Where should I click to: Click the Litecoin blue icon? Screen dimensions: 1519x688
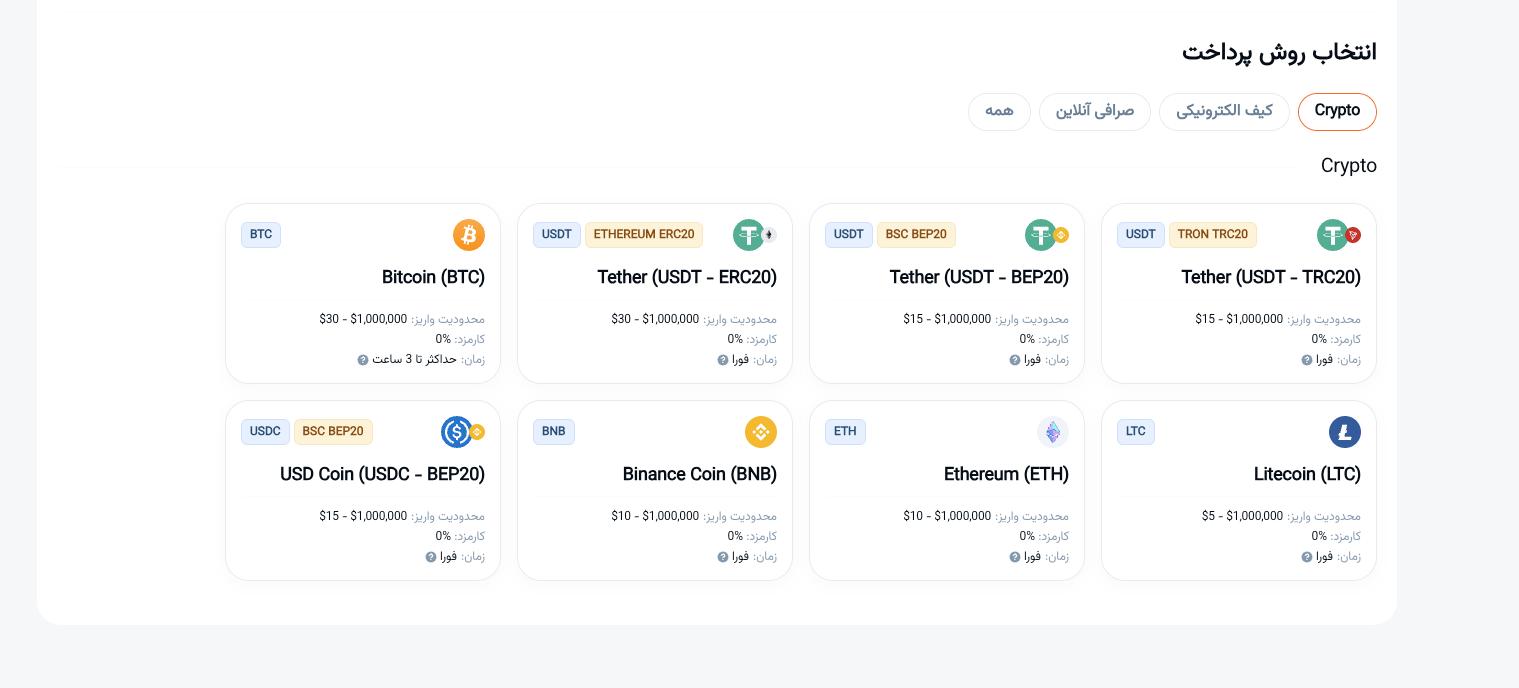click(x=1345, y=432)
